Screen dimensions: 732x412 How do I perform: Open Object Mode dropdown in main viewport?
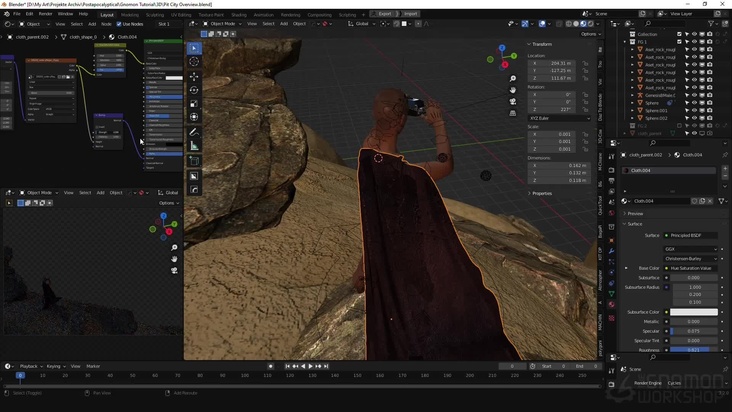tap(222, 24)
